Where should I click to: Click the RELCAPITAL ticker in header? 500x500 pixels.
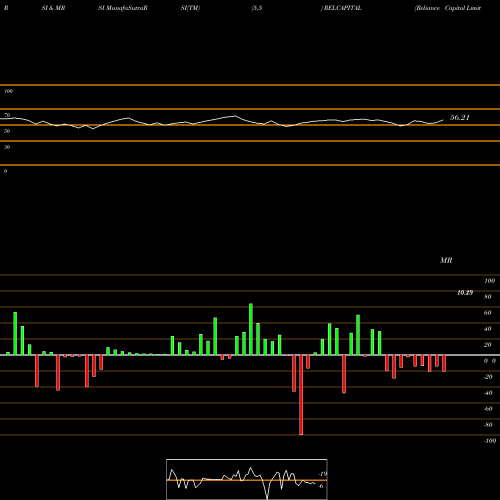click(x=343, y=8)
